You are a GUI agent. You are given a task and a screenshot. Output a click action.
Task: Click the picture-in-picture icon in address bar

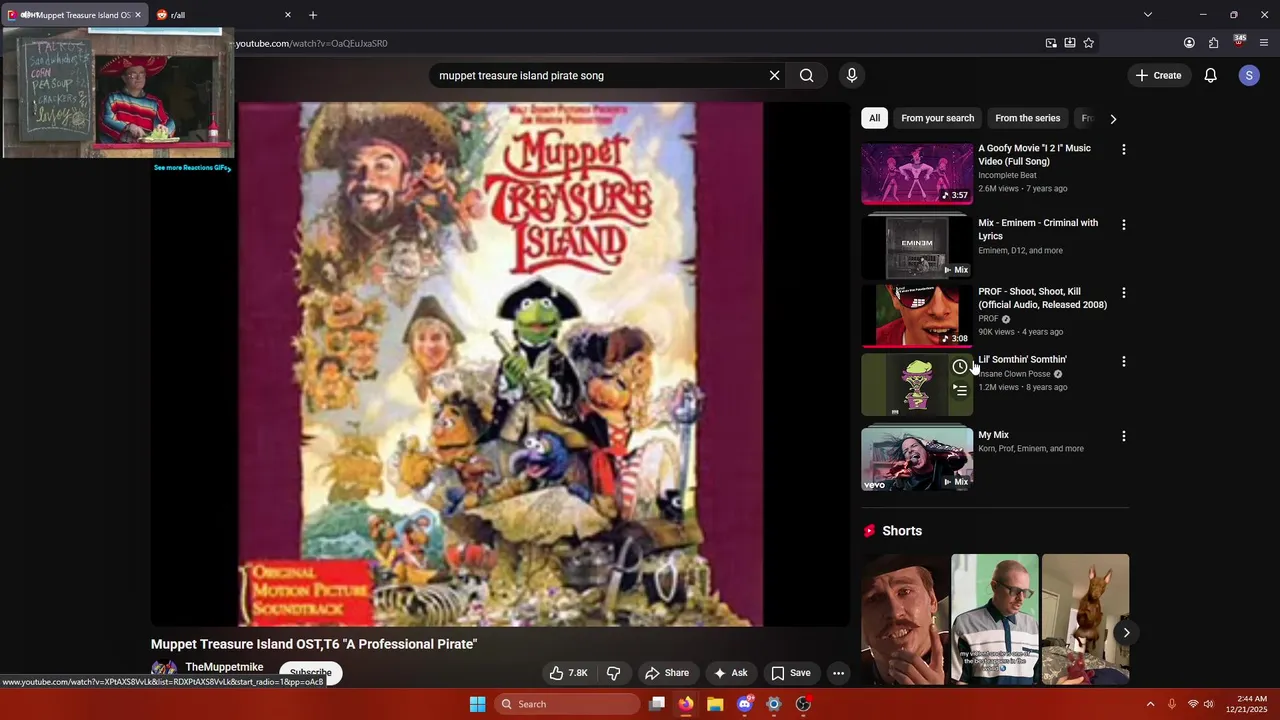(x=1051, y=43)
